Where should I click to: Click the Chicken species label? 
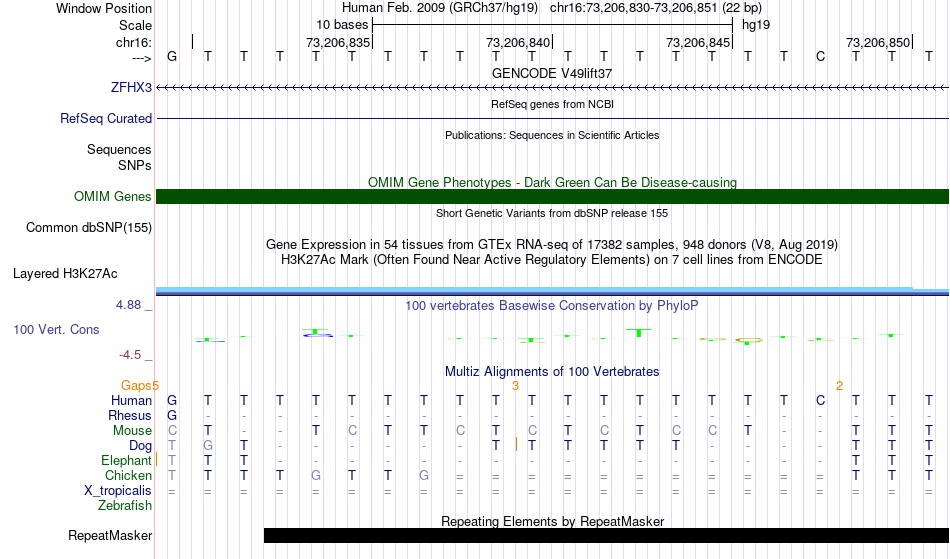click(x=128, y=475)
